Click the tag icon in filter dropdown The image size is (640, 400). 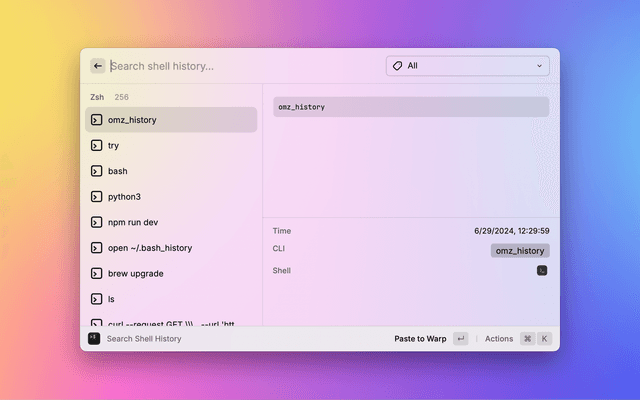397,66
